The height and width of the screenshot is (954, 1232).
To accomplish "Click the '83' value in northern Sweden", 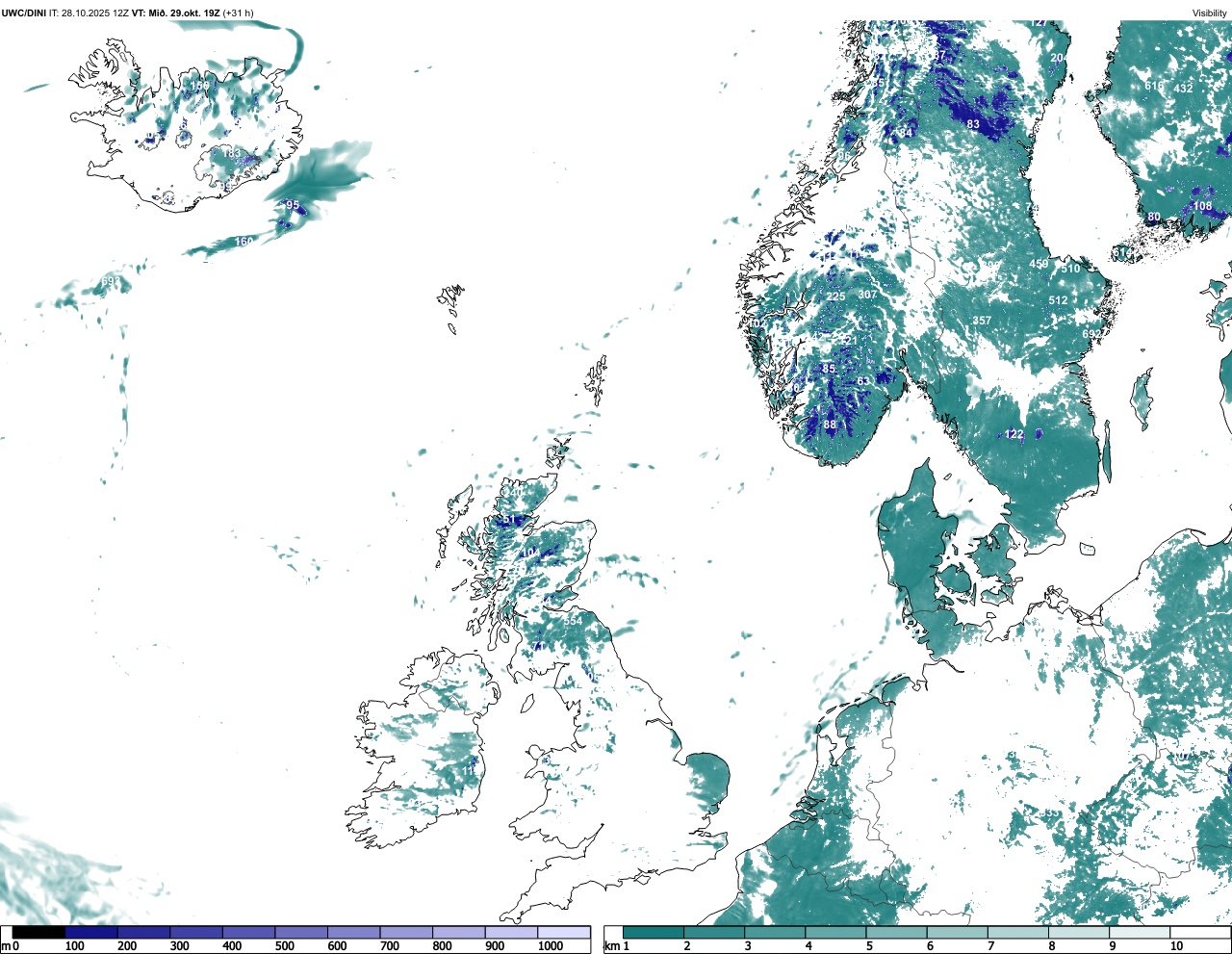I will pyautogui.click(x=973, y=124).
